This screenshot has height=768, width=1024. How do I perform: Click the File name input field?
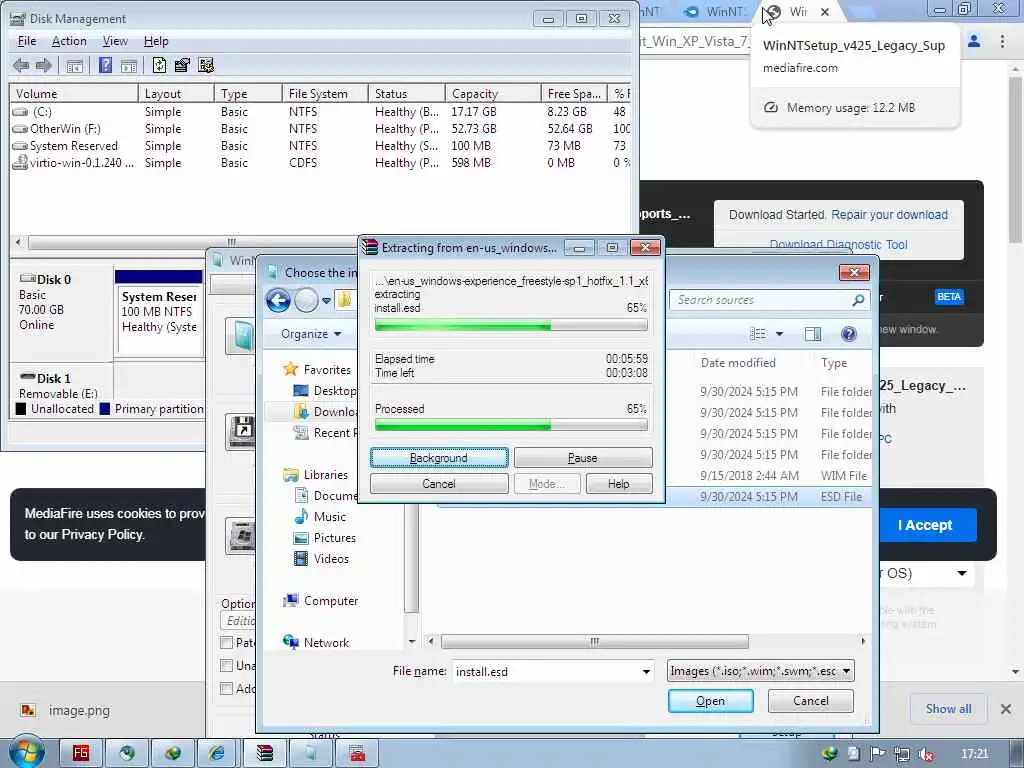pos(553,671)
